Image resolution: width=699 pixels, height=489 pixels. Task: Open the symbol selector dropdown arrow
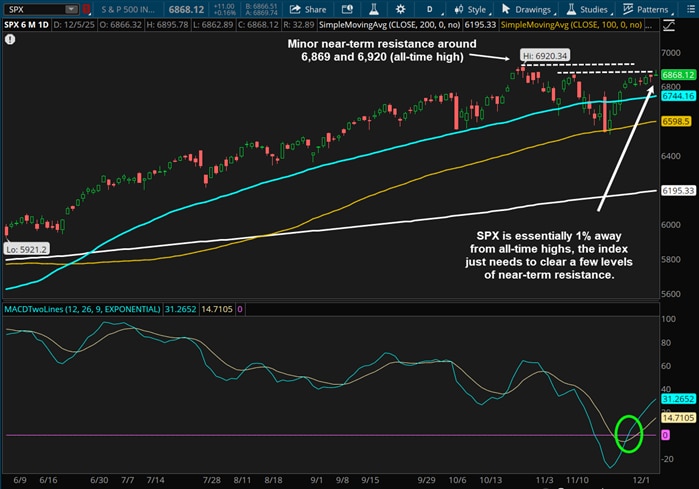[x=71, y=9]
